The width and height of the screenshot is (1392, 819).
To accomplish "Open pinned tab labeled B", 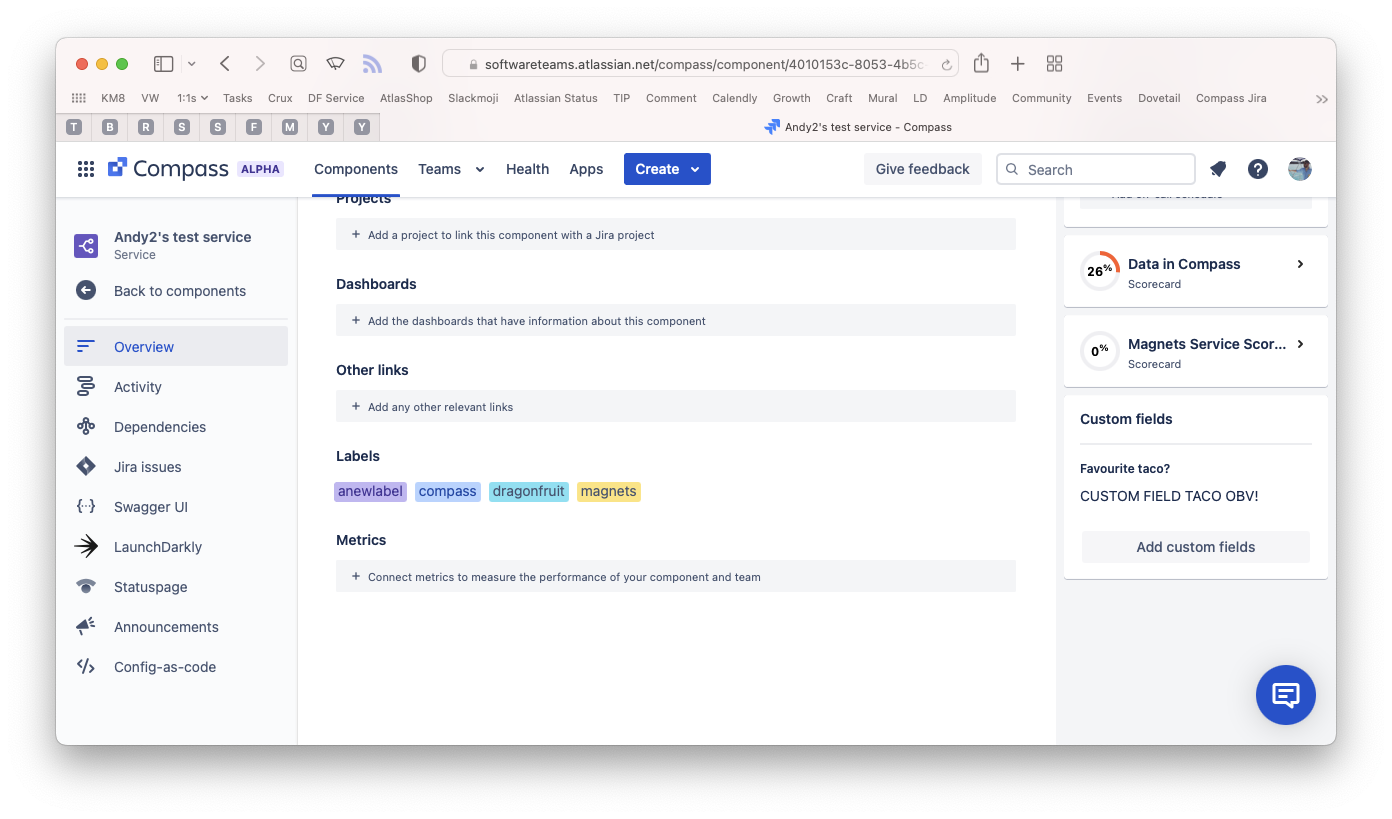I will [109, 127].
